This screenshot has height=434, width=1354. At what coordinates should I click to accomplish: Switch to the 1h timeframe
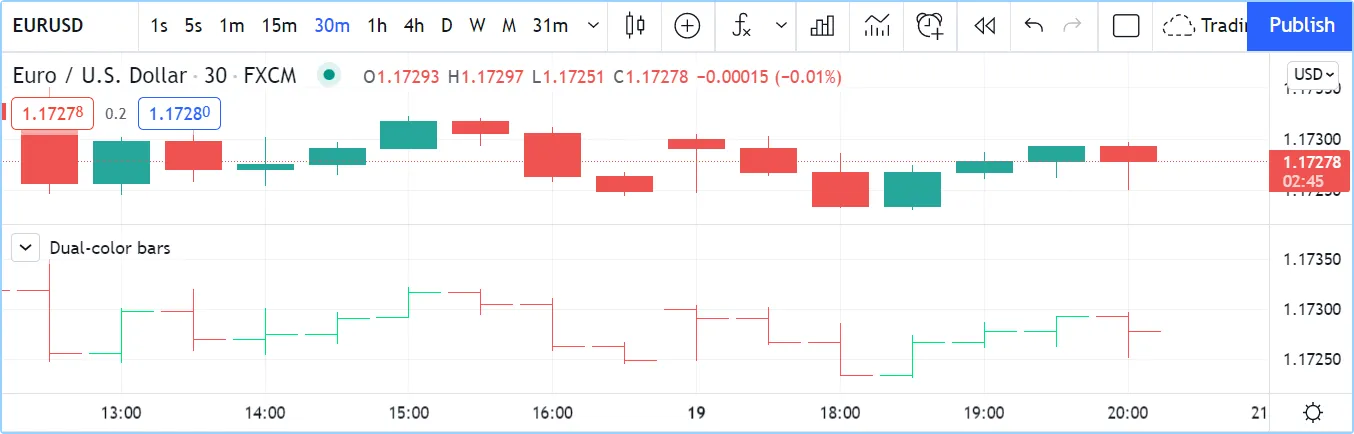click(377, 26)
